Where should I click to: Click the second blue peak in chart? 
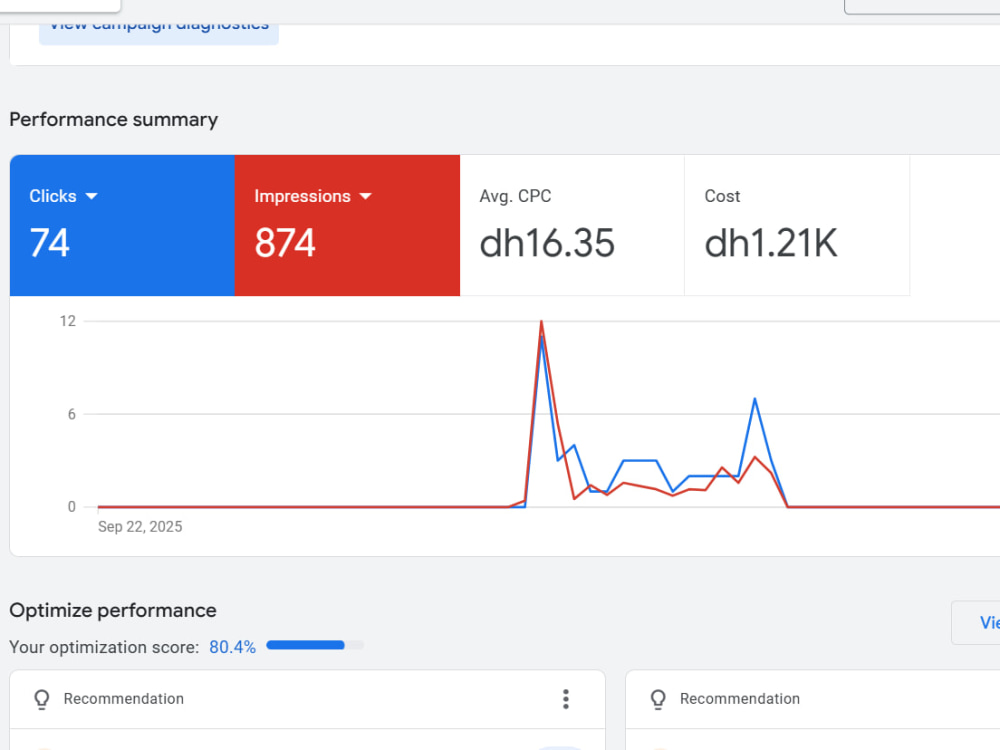tap(755, 399)
